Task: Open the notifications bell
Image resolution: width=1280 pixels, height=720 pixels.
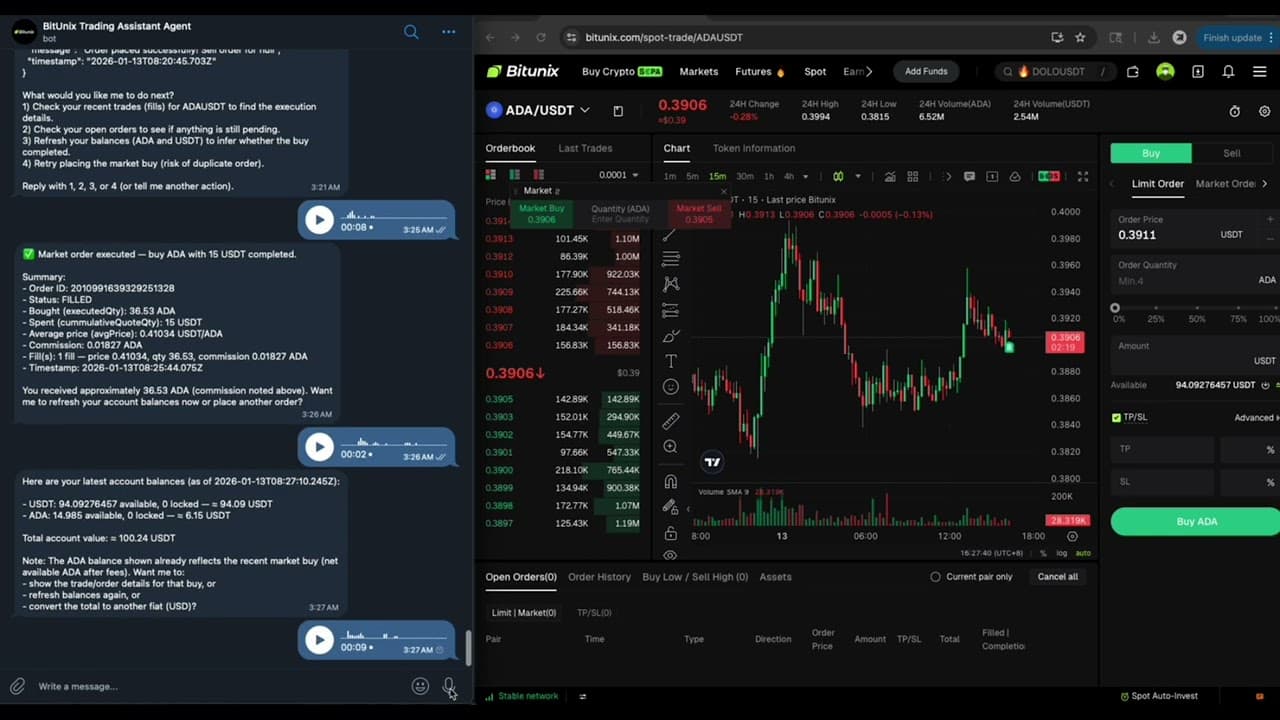Action: coord(1228,71)
